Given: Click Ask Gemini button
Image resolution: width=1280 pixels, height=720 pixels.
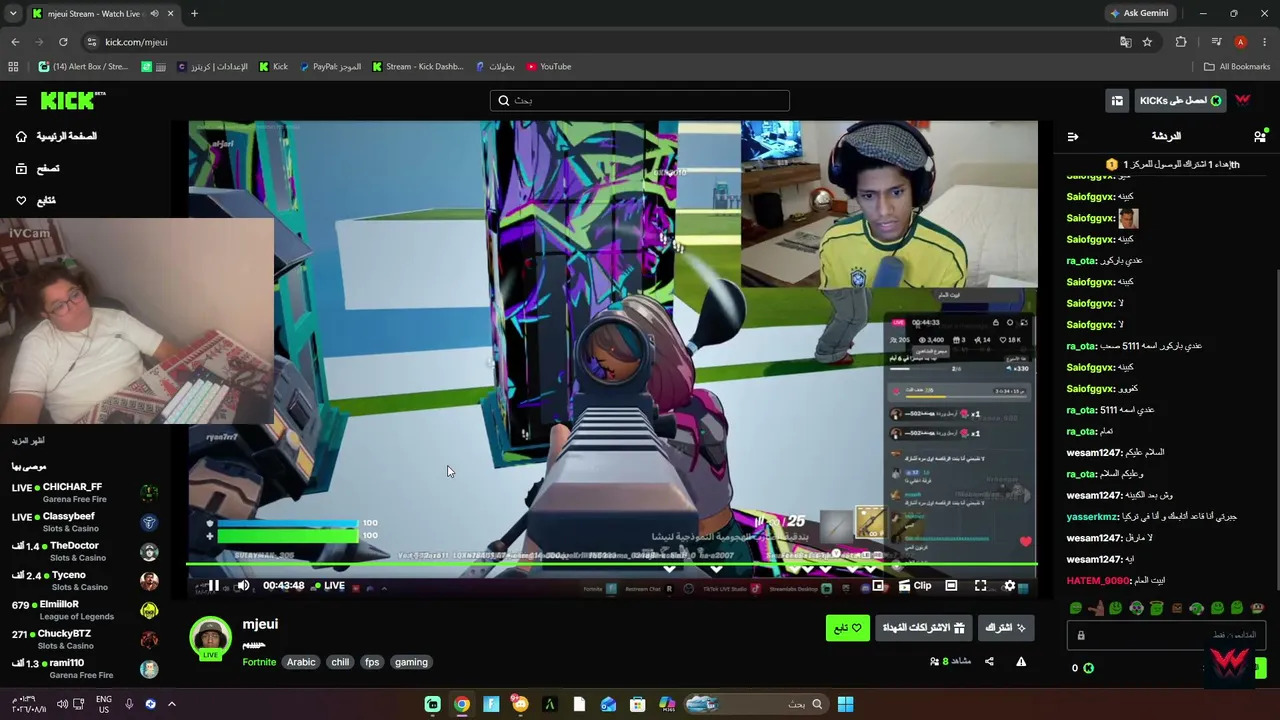Looking at the screenshot, I should (1139, 13).
